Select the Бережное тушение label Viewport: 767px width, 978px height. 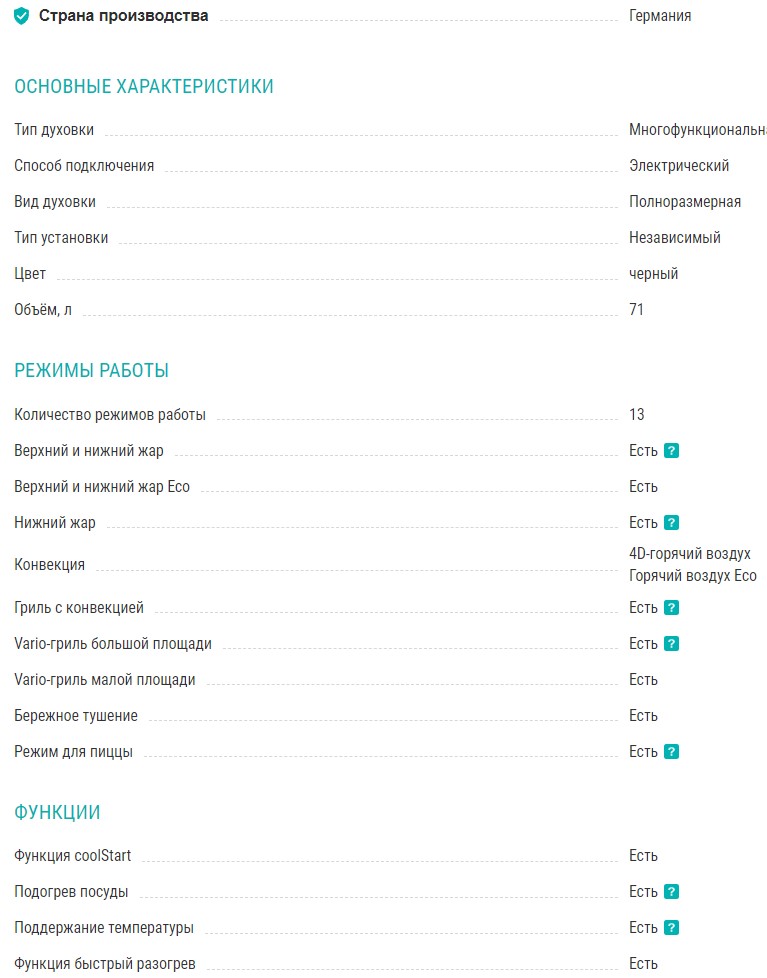76,716
